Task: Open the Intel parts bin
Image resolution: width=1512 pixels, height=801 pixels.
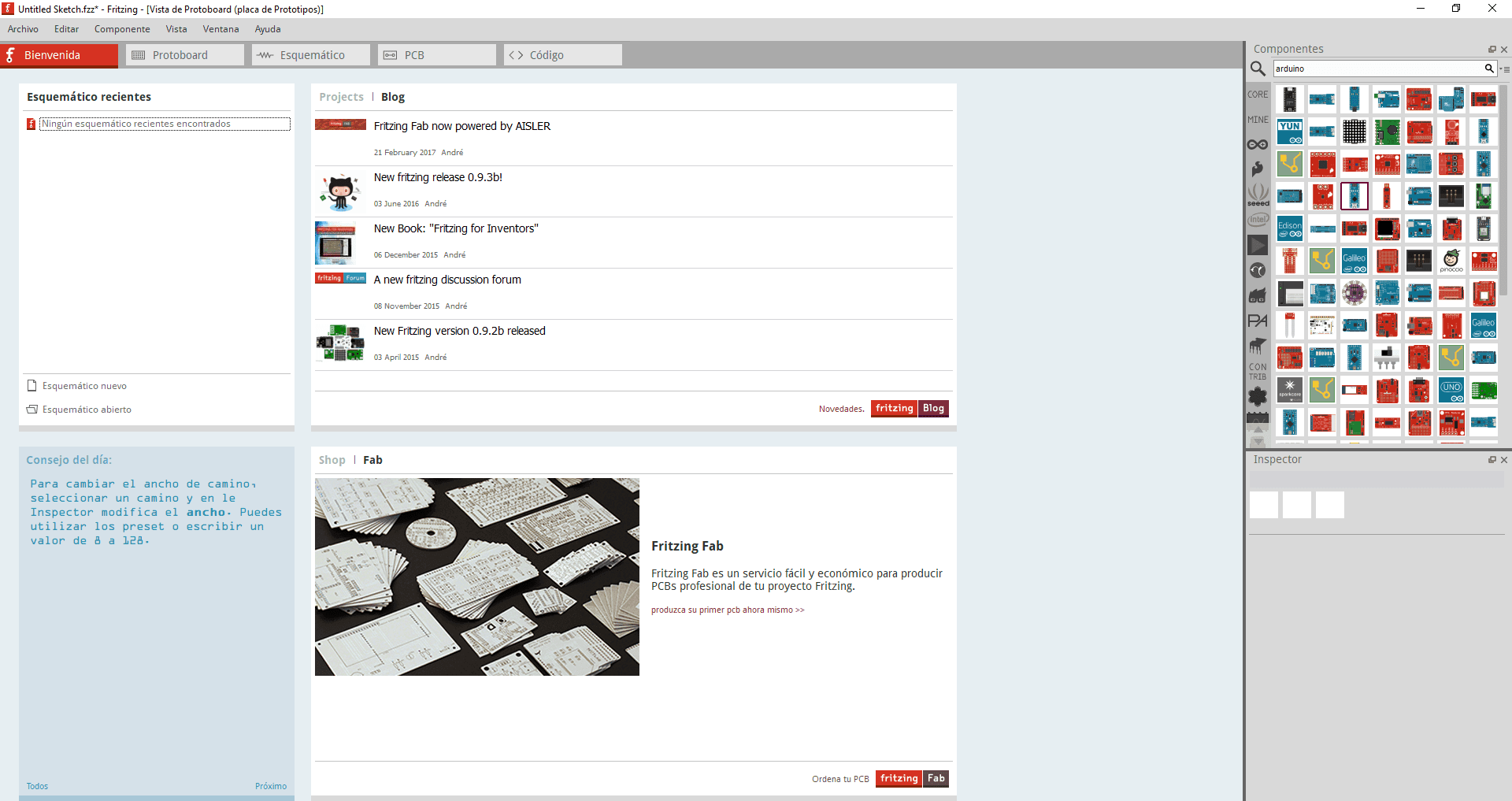Action: (1258, 220)
